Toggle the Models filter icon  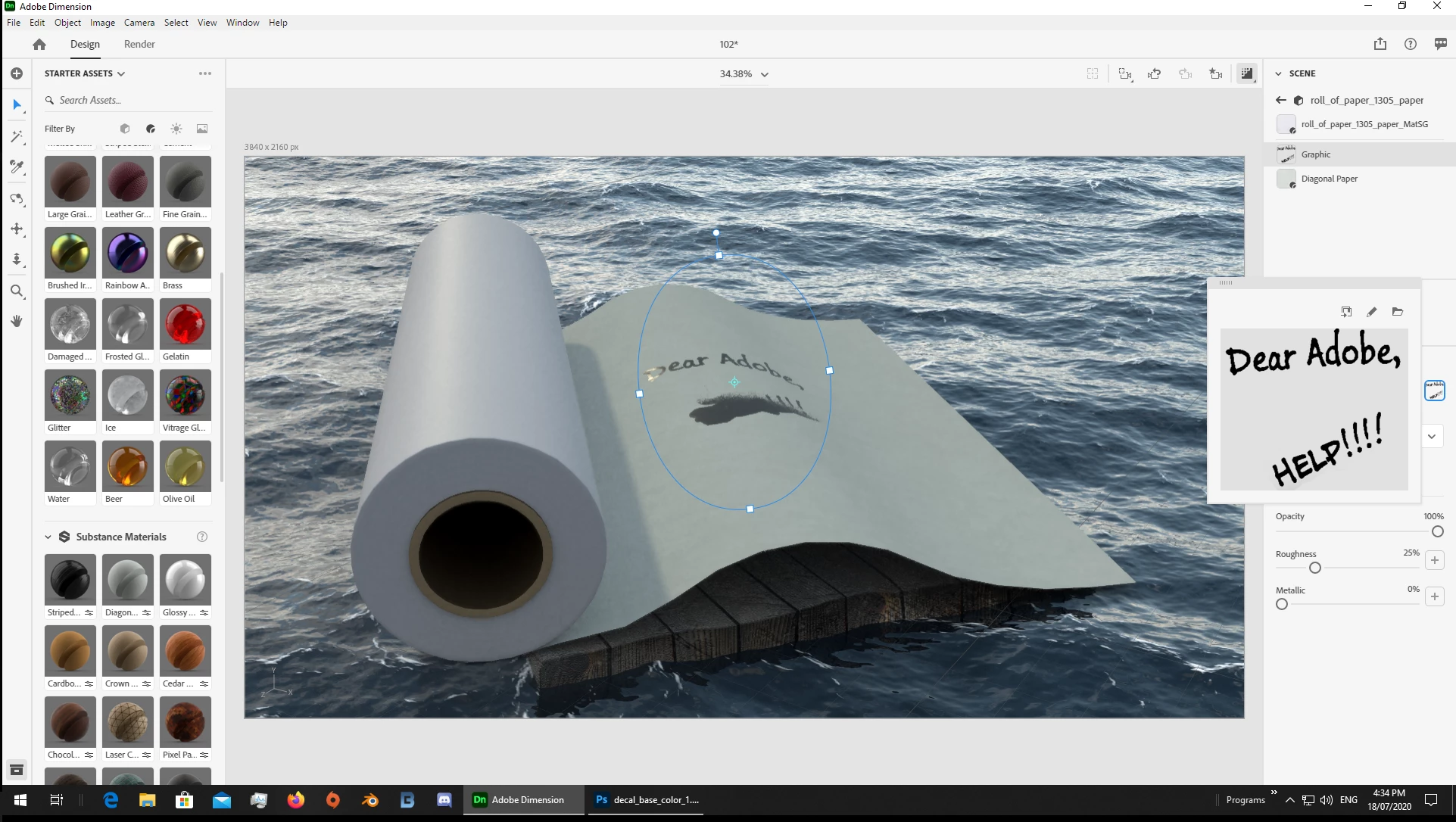tap(125, 129)
